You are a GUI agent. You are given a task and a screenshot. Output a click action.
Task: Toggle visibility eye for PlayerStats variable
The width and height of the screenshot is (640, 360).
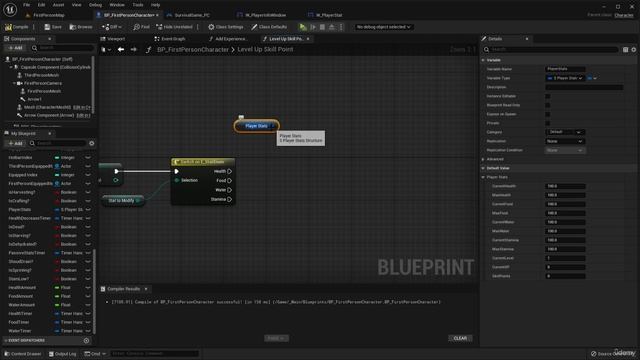pyautogui.click(x=88, y=209)
